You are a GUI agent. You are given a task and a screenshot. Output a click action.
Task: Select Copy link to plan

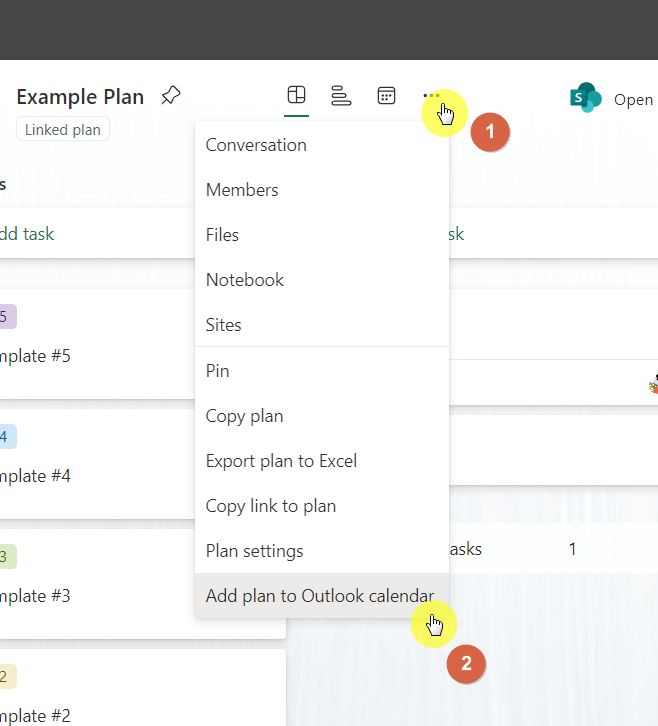click(322, 506)
